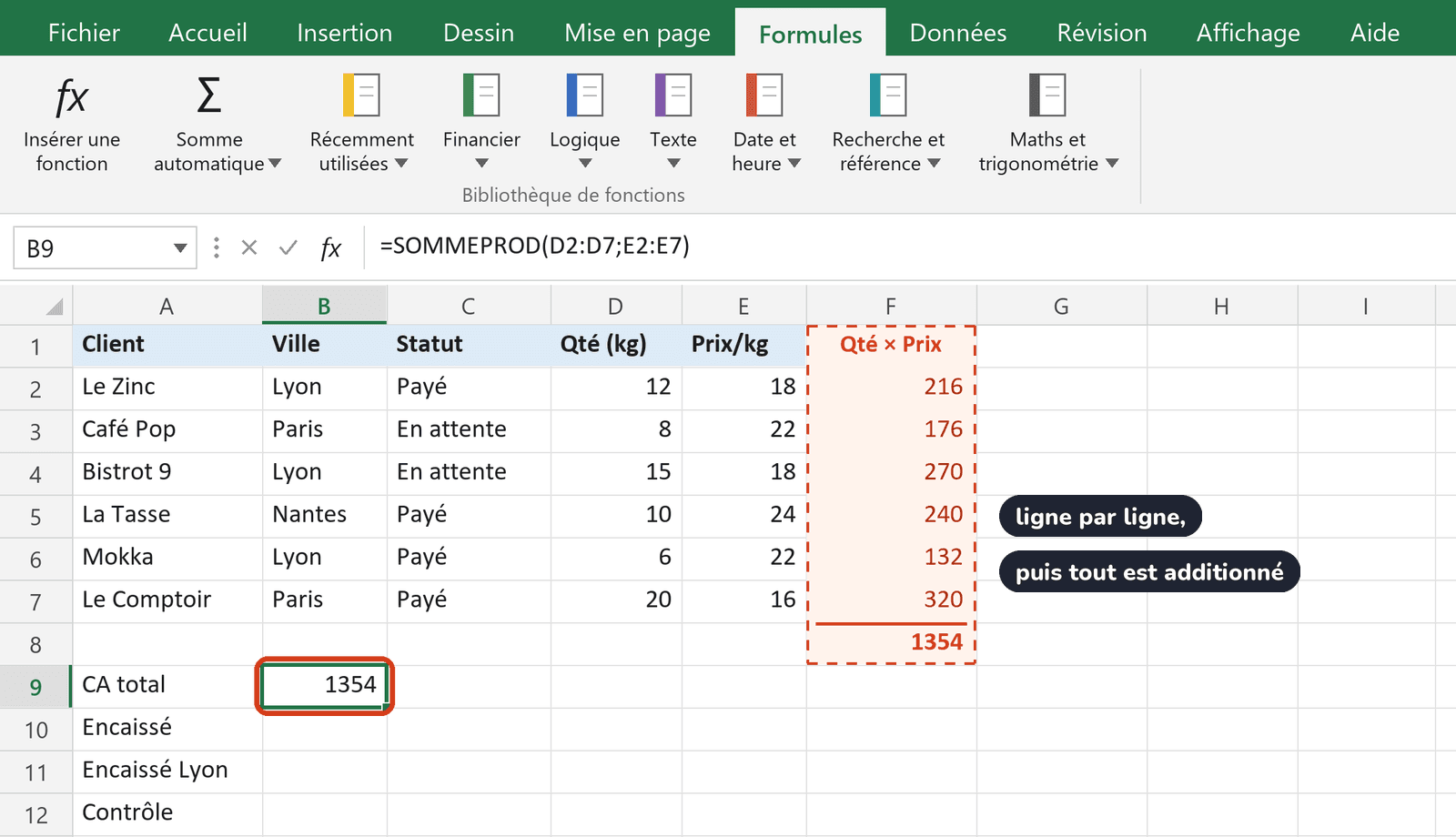Switch to the Accueil tab
Image resolution: width=1456 pixels, height=837 pixels.
point(207,33)
